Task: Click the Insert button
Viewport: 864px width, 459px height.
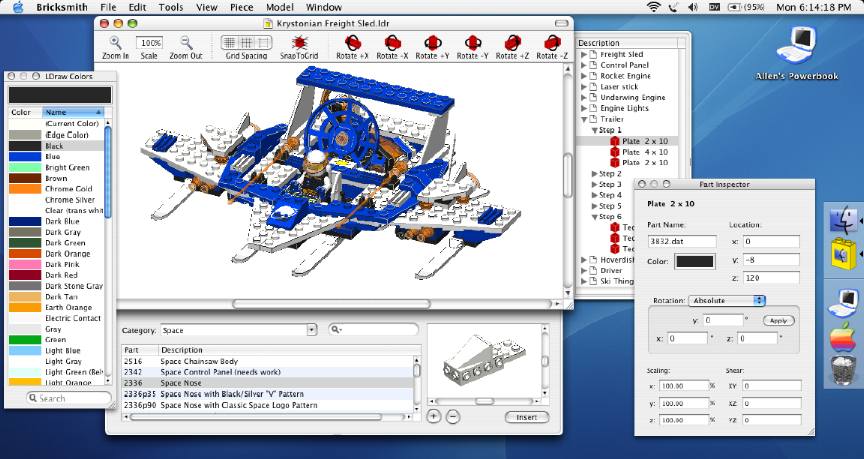Action: pyautogui.click(x=526, y=417)
